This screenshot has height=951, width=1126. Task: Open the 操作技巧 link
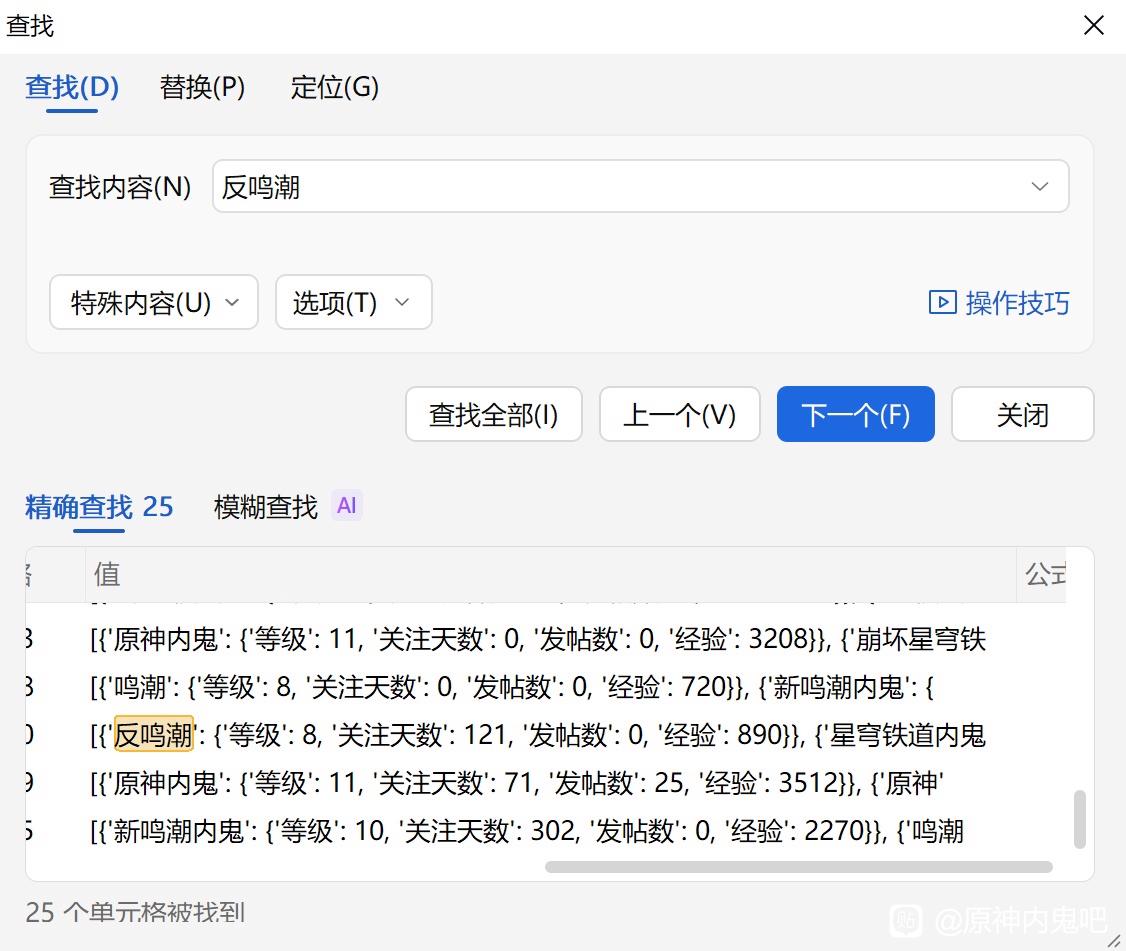1017,303
